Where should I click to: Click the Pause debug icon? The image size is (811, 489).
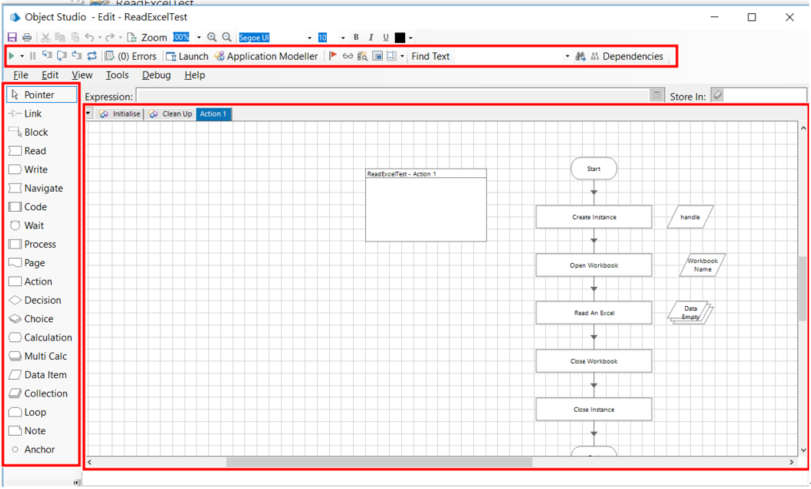pyautogui.click(x=33, y=56)
